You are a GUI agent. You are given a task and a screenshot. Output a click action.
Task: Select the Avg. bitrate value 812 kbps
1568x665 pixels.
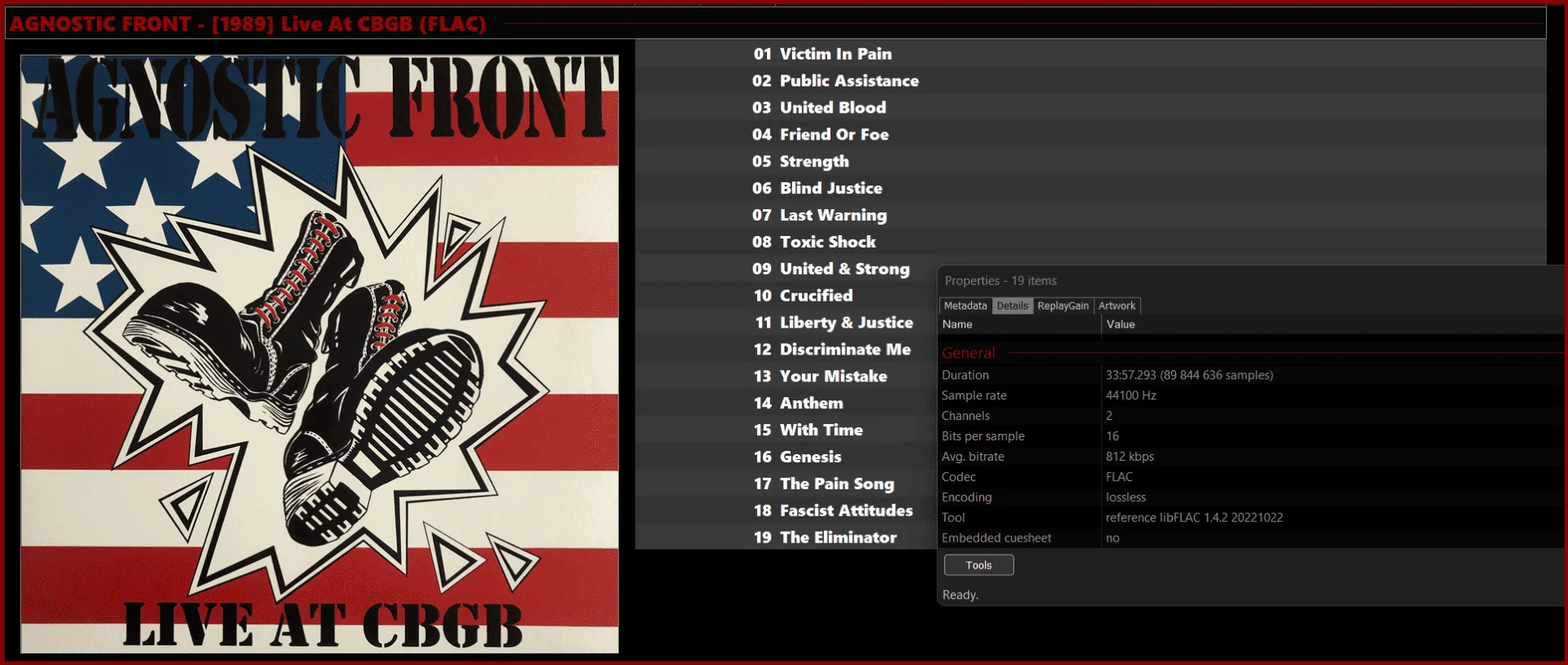point(1130,457)
